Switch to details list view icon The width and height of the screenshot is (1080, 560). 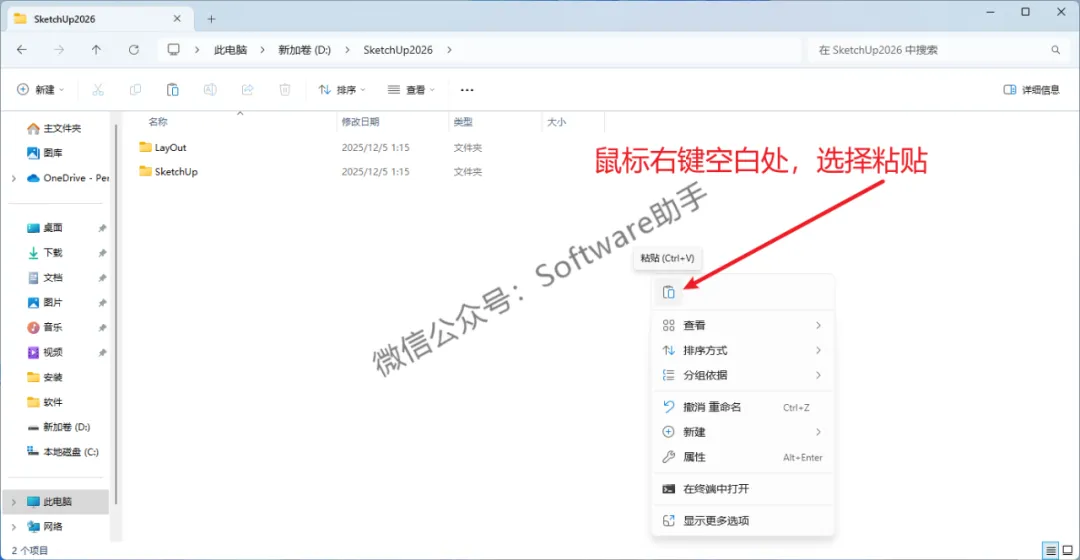(1050, 550)
